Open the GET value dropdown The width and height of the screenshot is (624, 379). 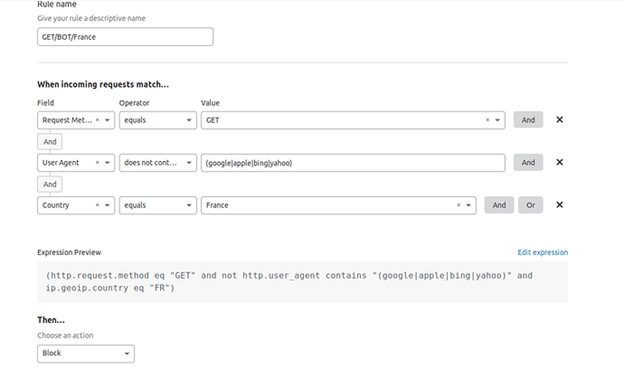pyautogui.click(x=497, y=120)
